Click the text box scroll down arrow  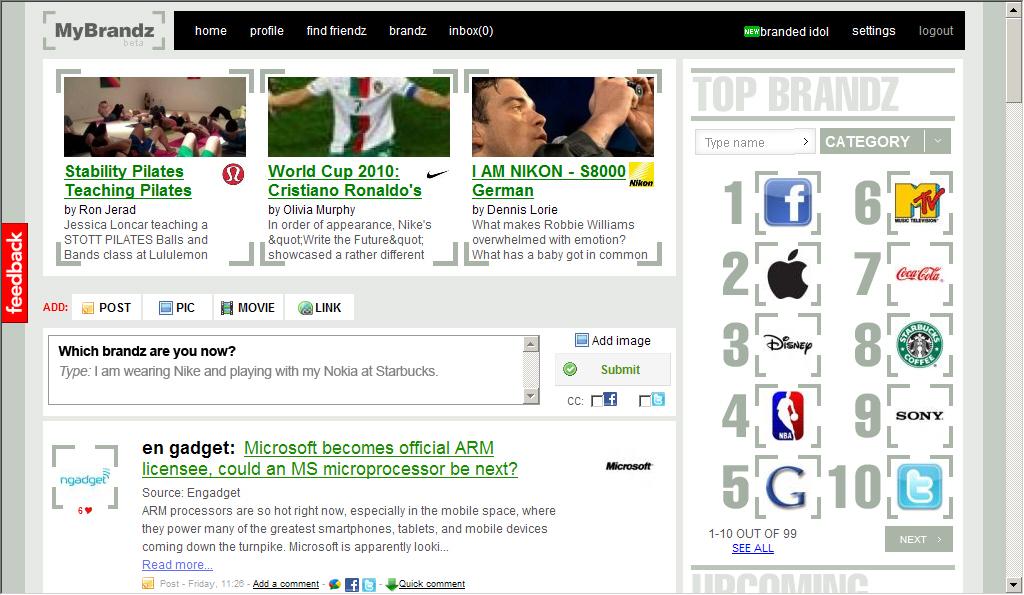point(531,396)
